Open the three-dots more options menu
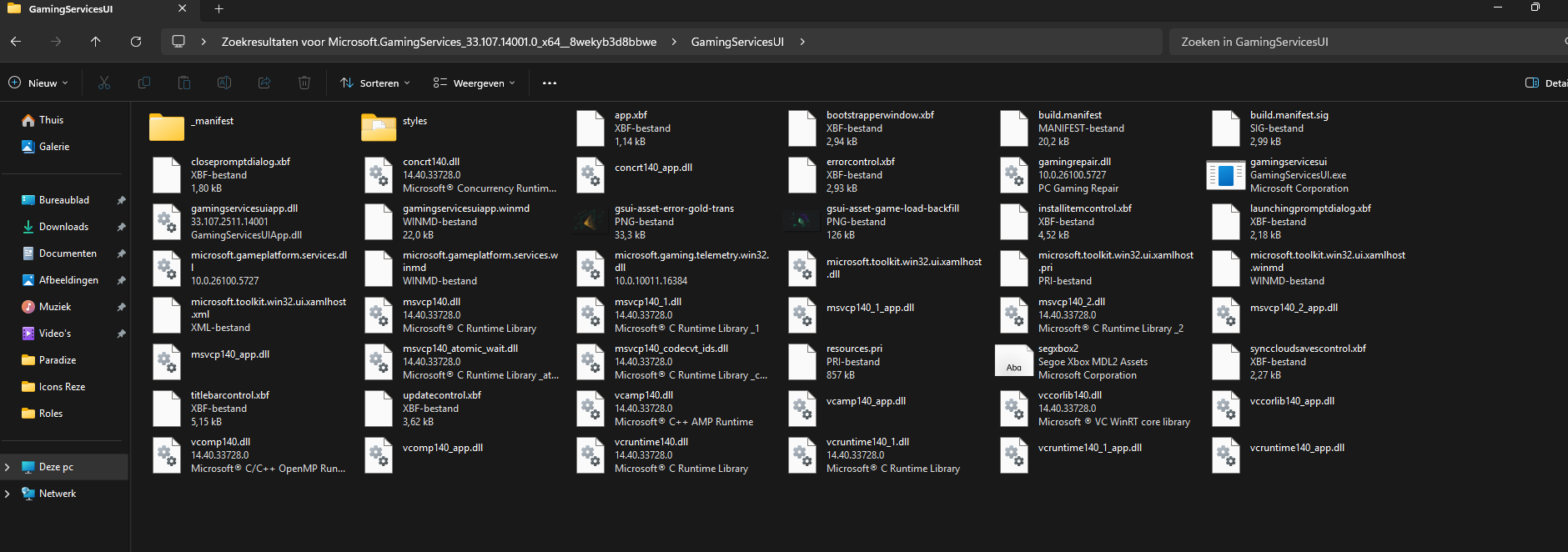Viewport: 1568px width, 552px height. point(550,83)
